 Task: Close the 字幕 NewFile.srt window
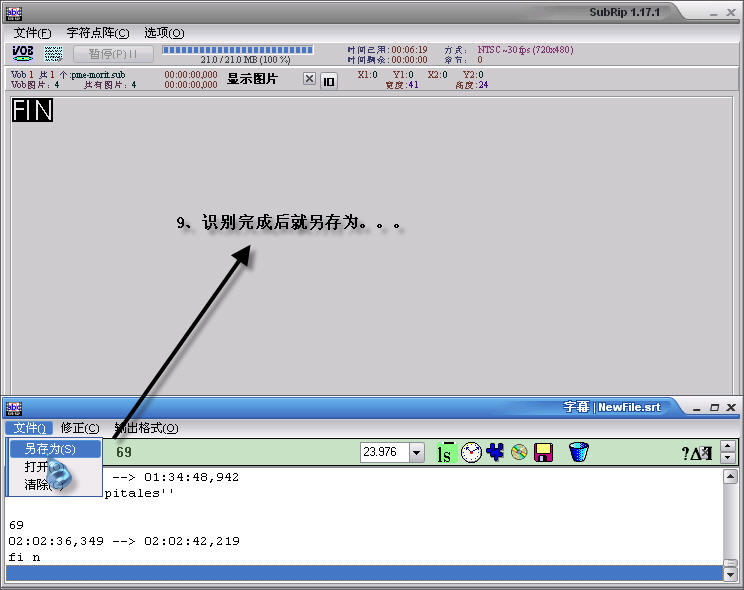[x=731, y=408]
